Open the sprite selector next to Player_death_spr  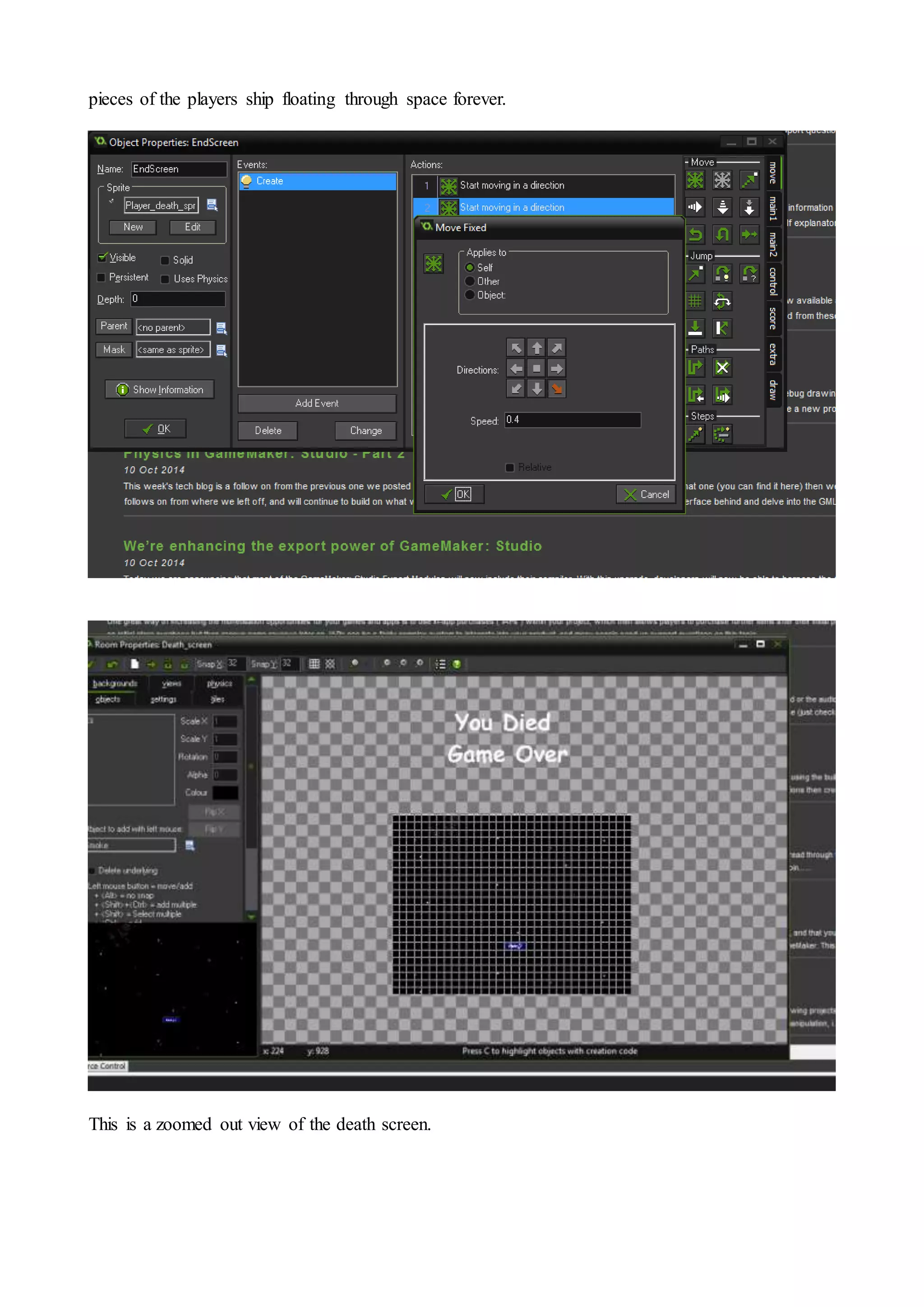coord(212,205)
